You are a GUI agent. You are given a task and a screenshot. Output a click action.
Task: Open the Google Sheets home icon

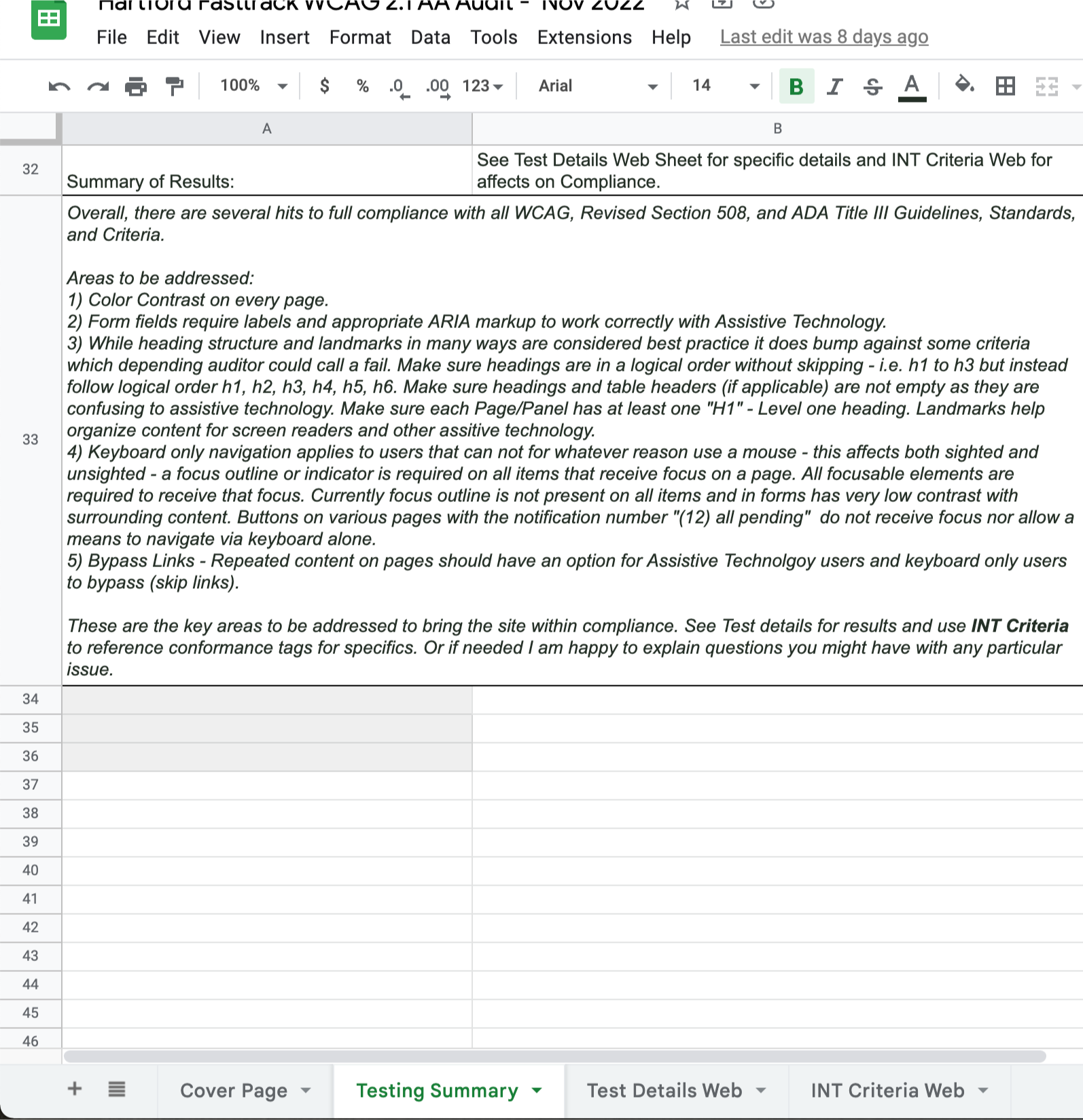(48, 19)
